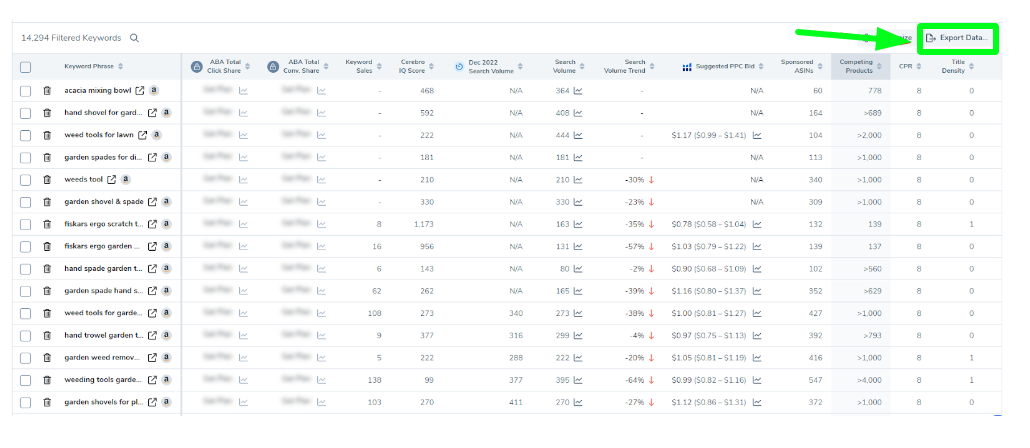Delete the garden shovel & spade row
This screenshot has width=1030, height=448.
click(47, 202)
